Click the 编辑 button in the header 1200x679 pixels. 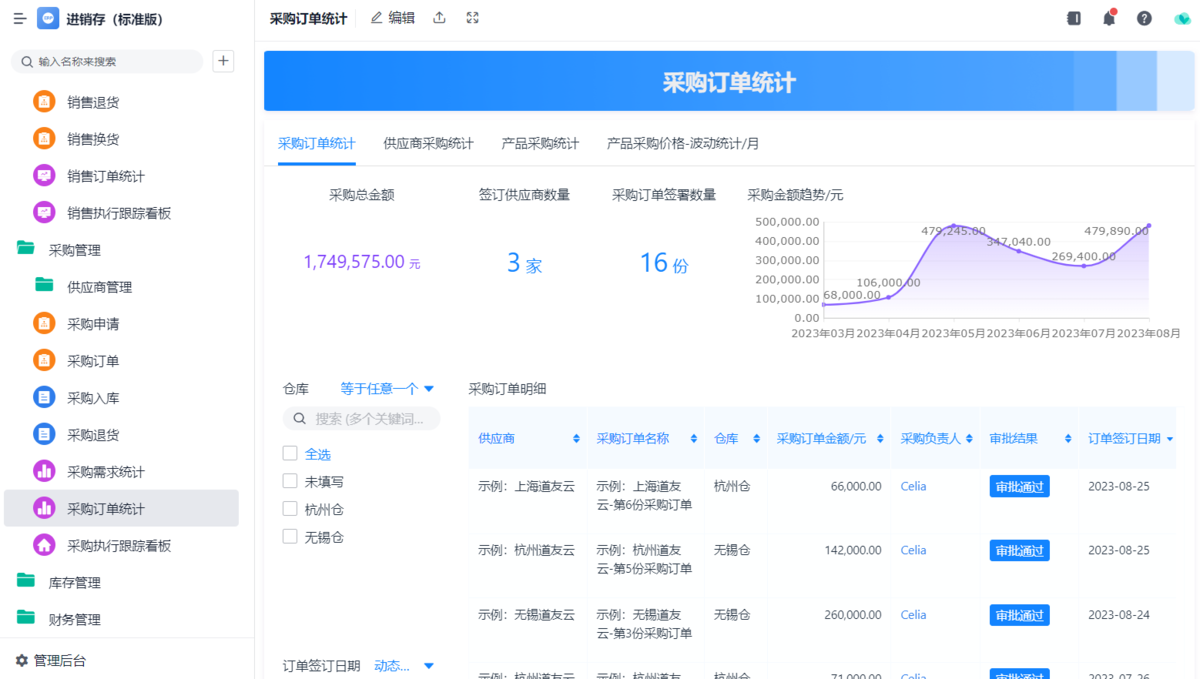tap(392, 18)
